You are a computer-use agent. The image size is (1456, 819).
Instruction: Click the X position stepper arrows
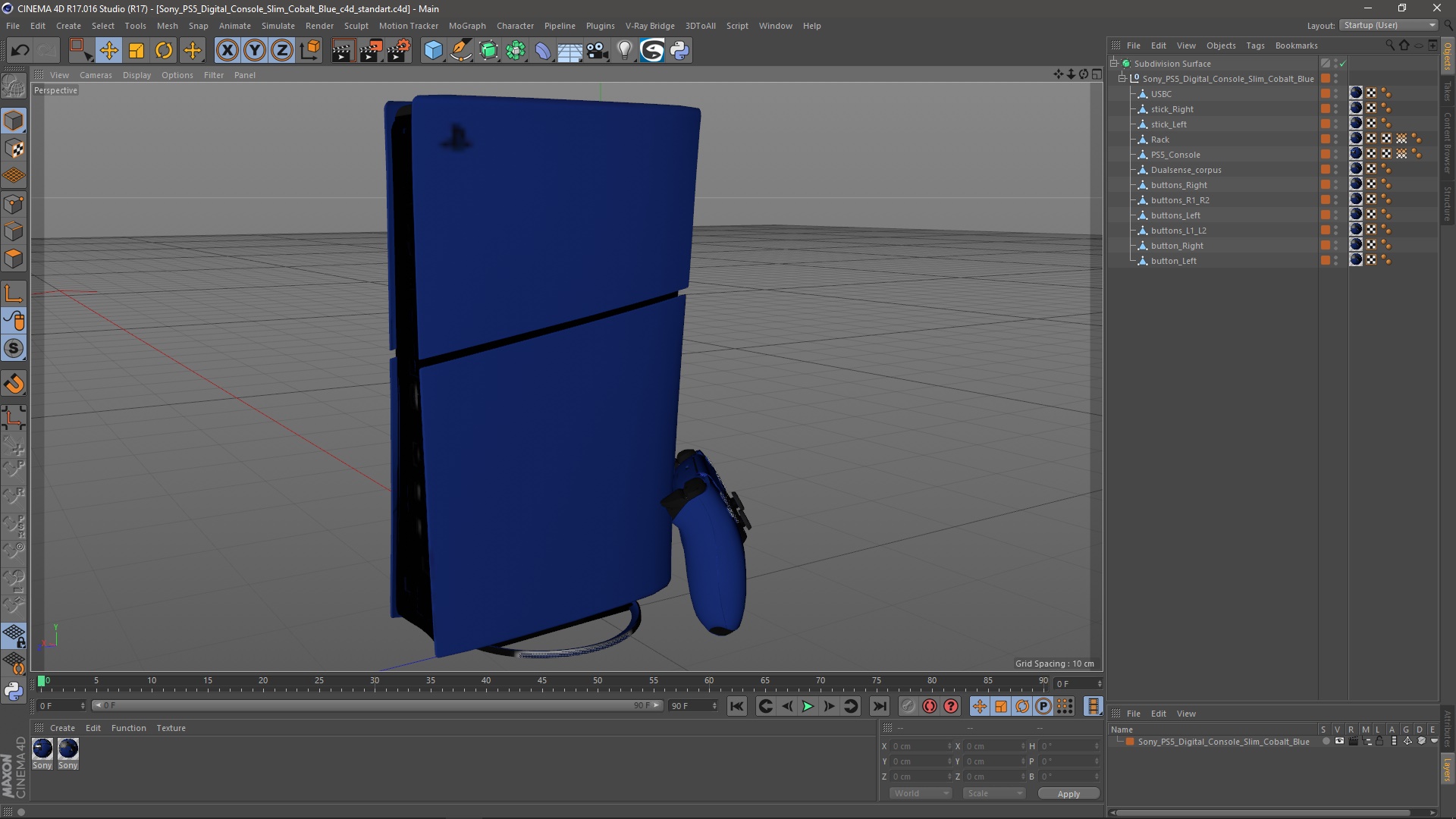tap(949, 746)
